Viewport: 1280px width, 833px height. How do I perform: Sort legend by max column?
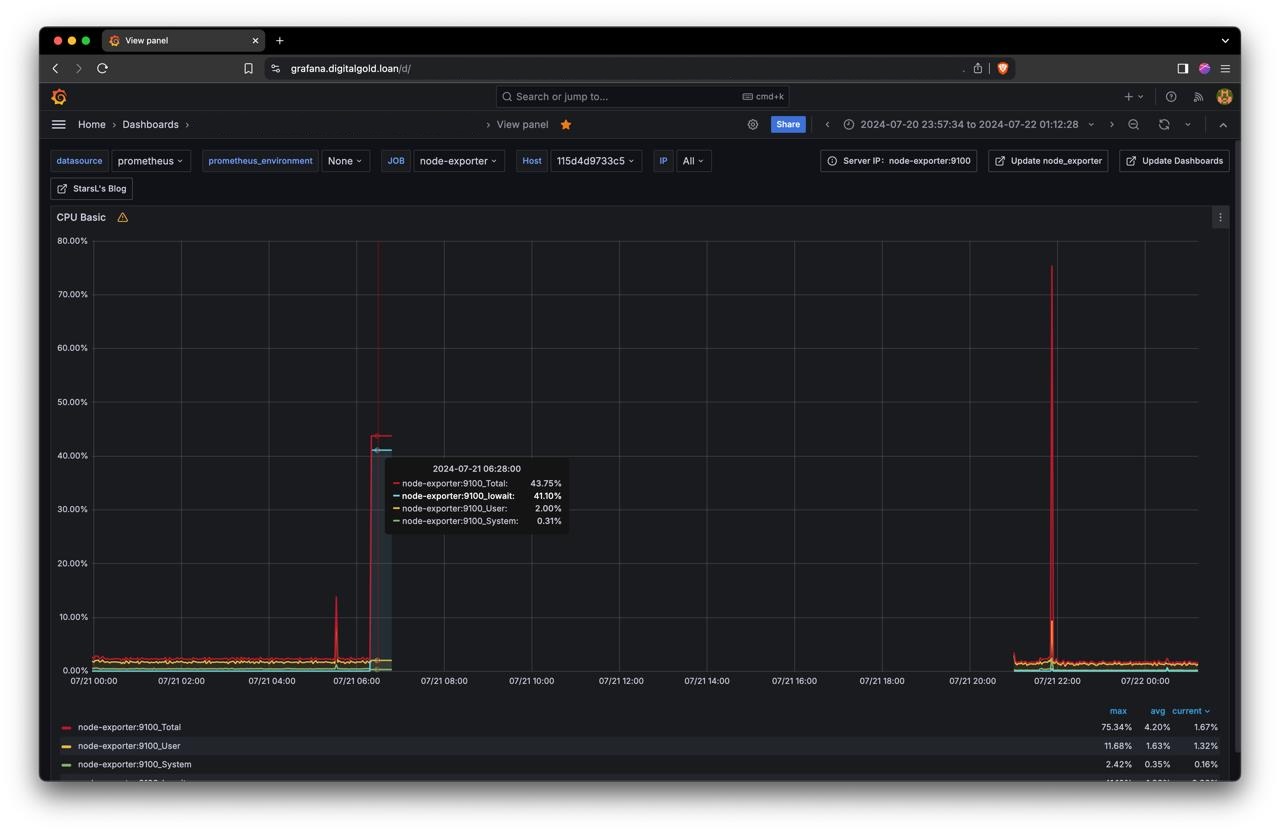[1118, 711]
